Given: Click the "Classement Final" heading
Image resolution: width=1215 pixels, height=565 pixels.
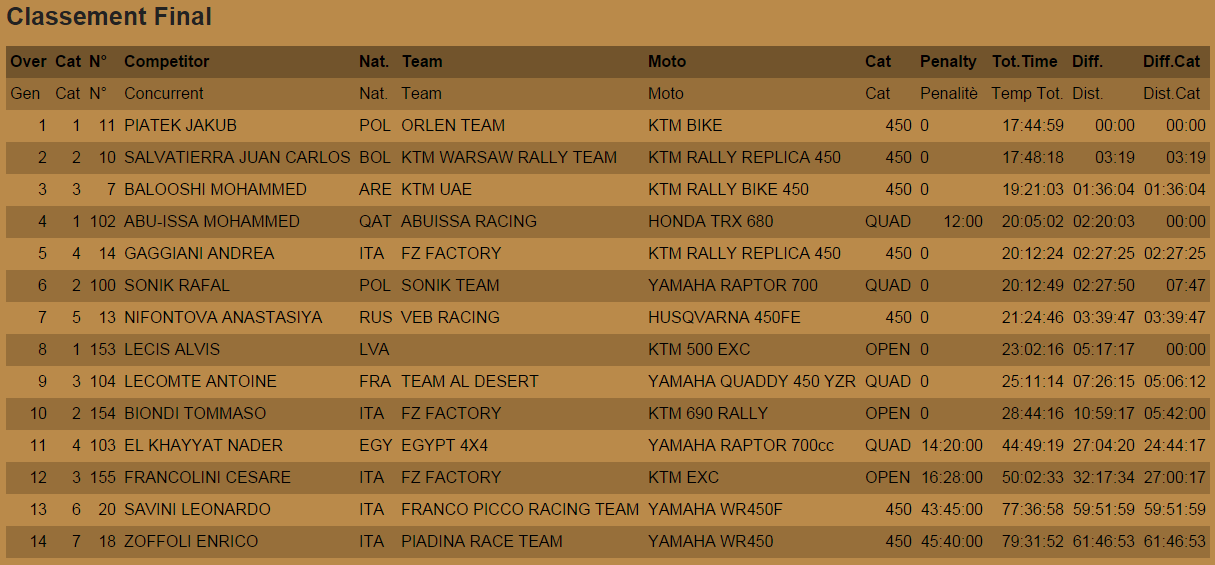Looking at the screenshot, I should tap(109, 17).
